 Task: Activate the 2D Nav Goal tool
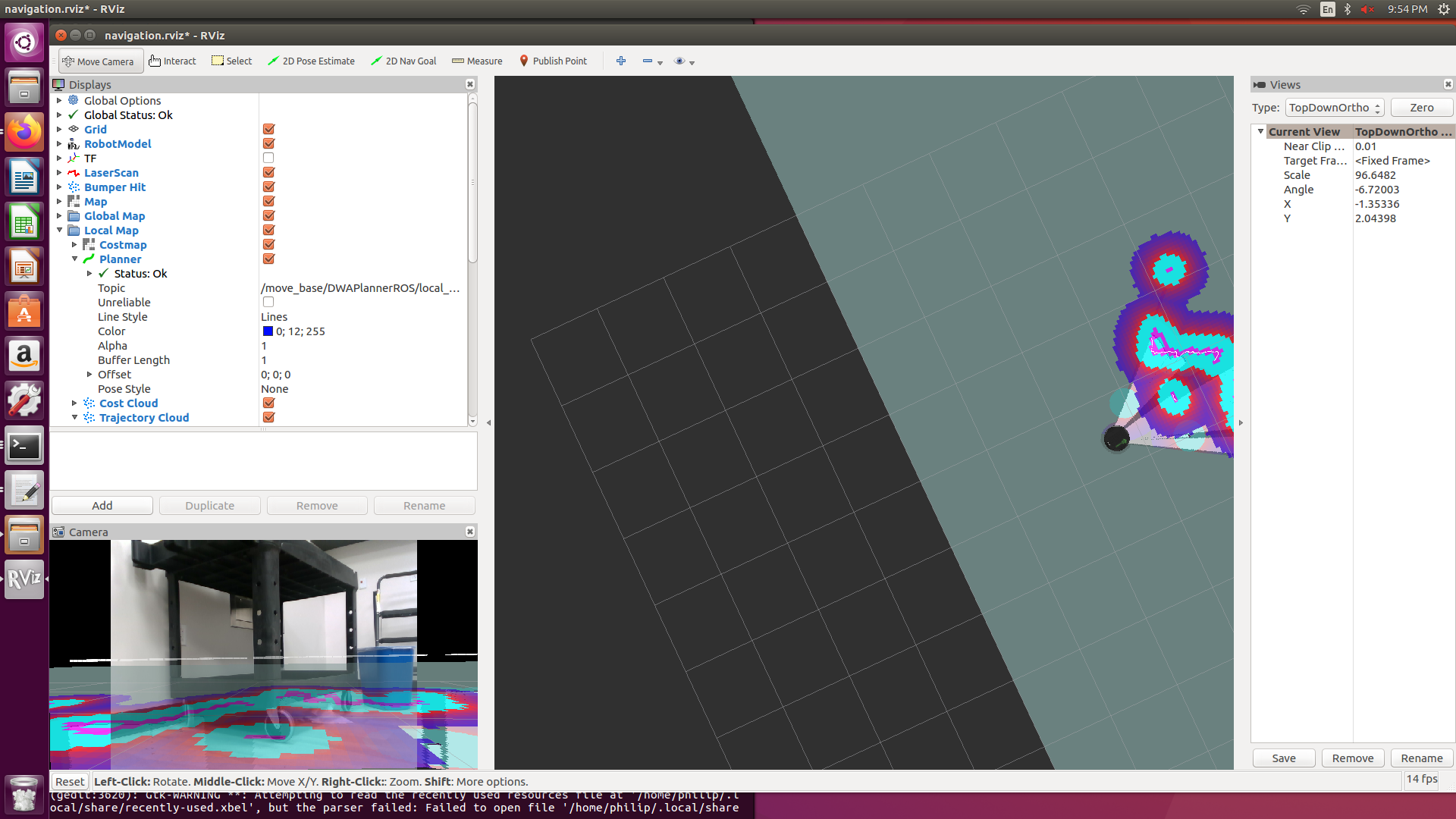coord(403,61)
